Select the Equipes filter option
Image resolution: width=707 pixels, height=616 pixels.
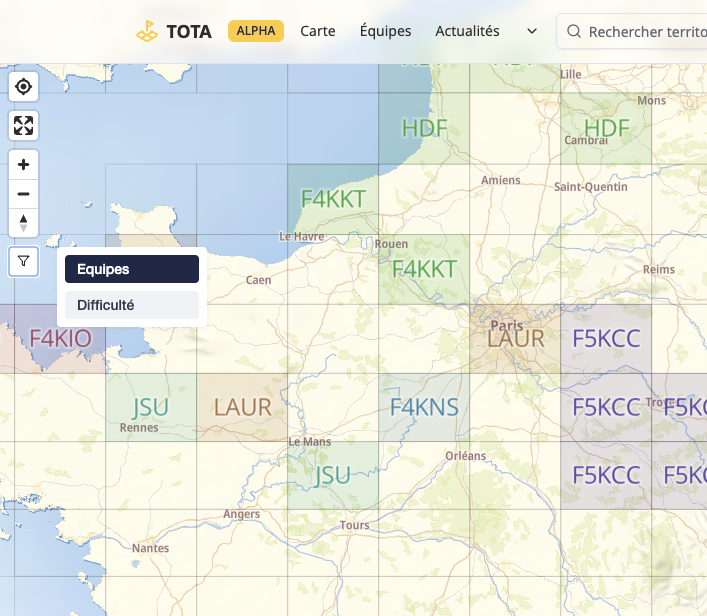[x=132, y=269]
